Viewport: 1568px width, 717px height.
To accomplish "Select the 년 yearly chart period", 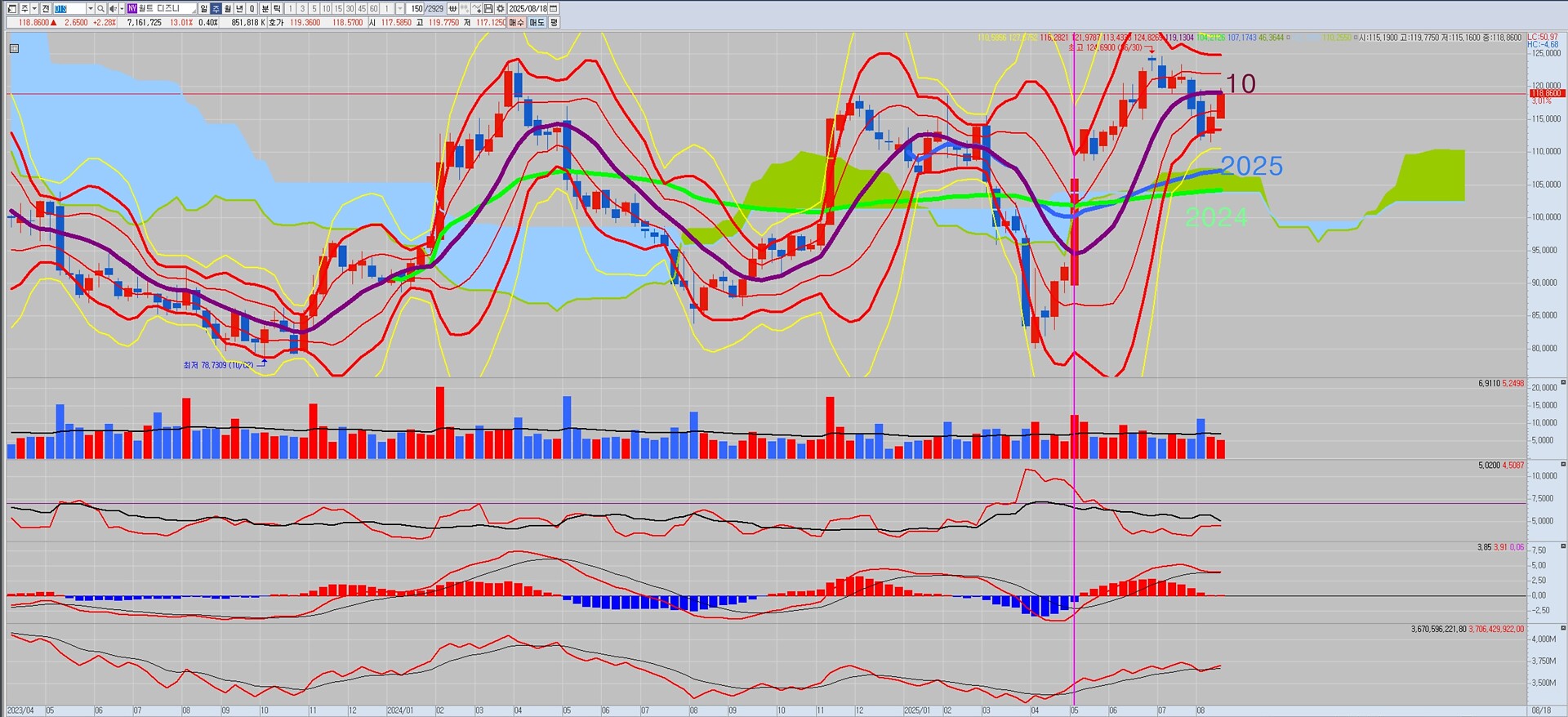I will [239, 8].
